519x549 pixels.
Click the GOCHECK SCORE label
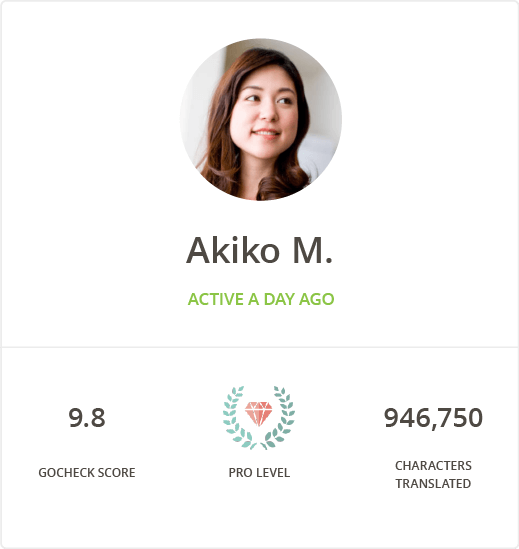pyautogui.click(x=87, y=473)
